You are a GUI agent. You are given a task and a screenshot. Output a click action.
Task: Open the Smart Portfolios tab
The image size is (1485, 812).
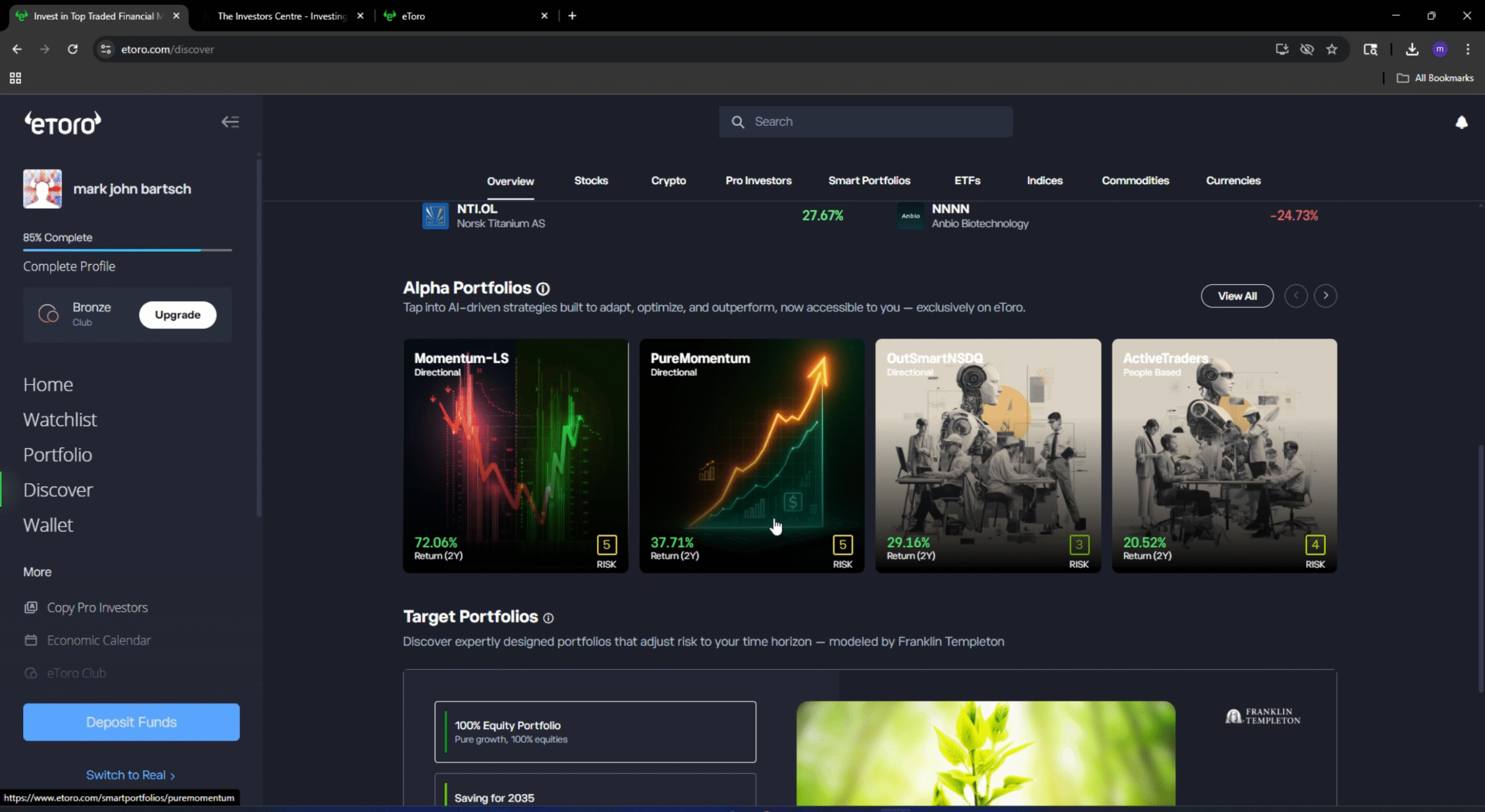pyautogui.click(x=869, y=180)
